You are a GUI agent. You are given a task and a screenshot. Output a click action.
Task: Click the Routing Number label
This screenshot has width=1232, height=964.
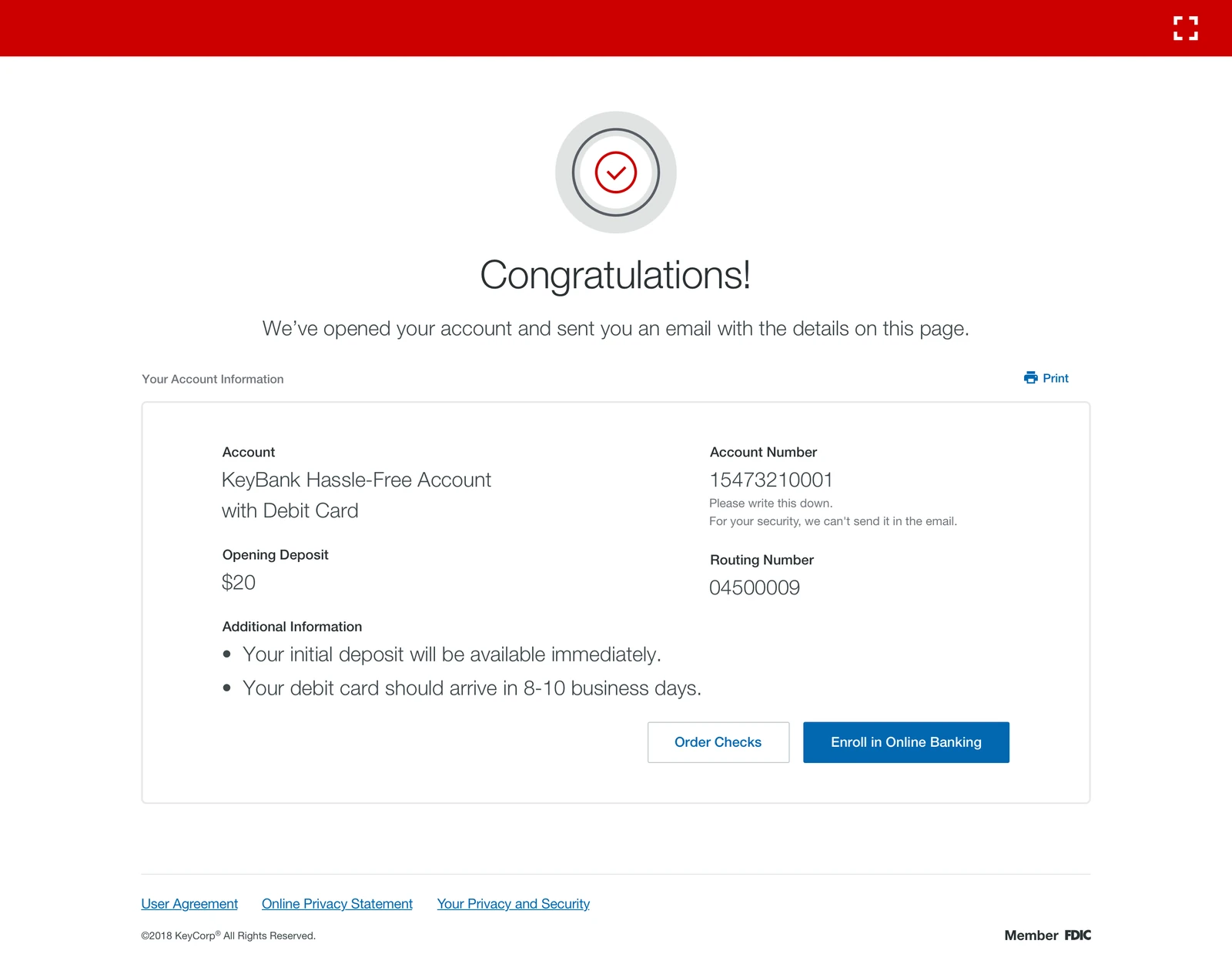coord(762,560)
